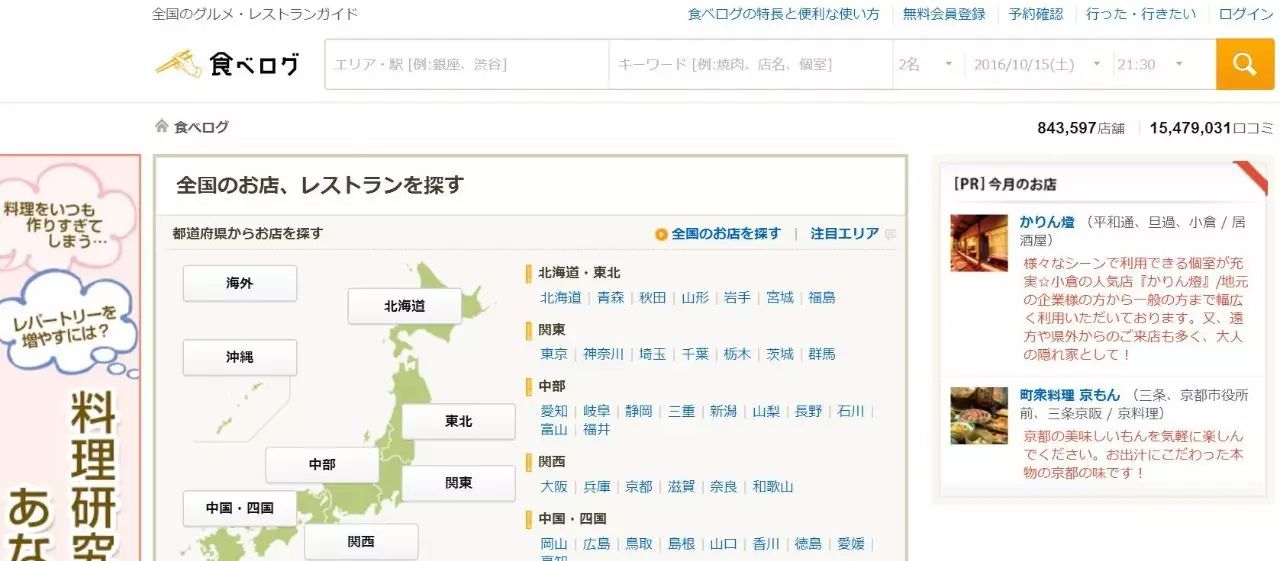Open the 栃木 prefecture link
This screenshot has width=1280, height=561.
click(737, 354)
